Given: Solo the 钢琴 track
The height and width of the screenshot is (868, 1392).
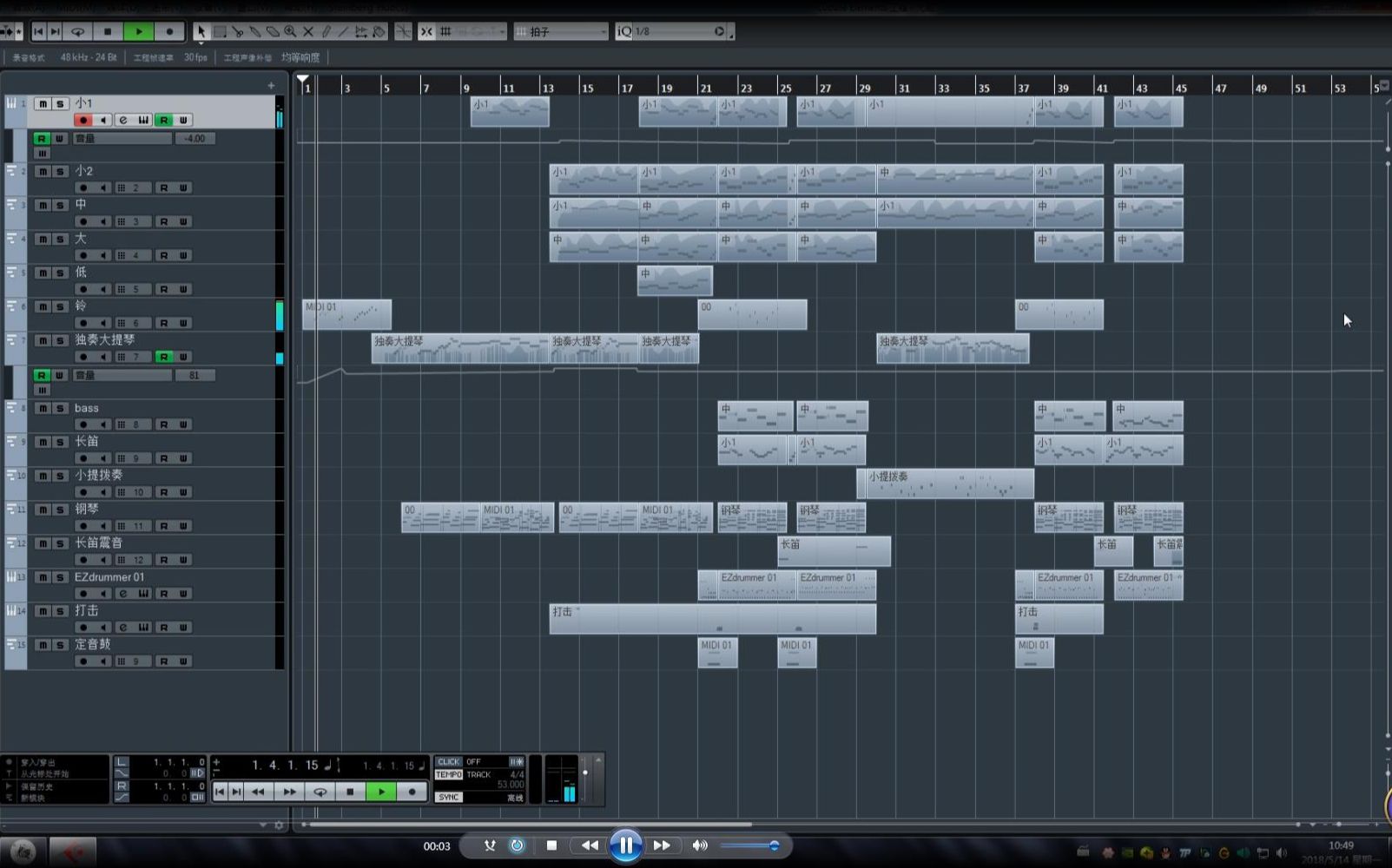Looking at the screenshot, I should tap(60, 510).
